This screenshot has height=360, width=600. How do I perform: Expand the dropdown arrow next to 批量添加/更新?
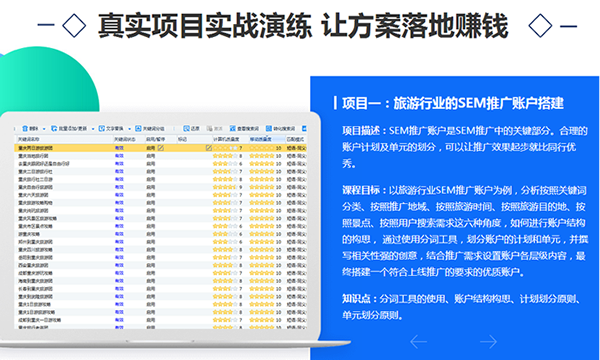93,129
